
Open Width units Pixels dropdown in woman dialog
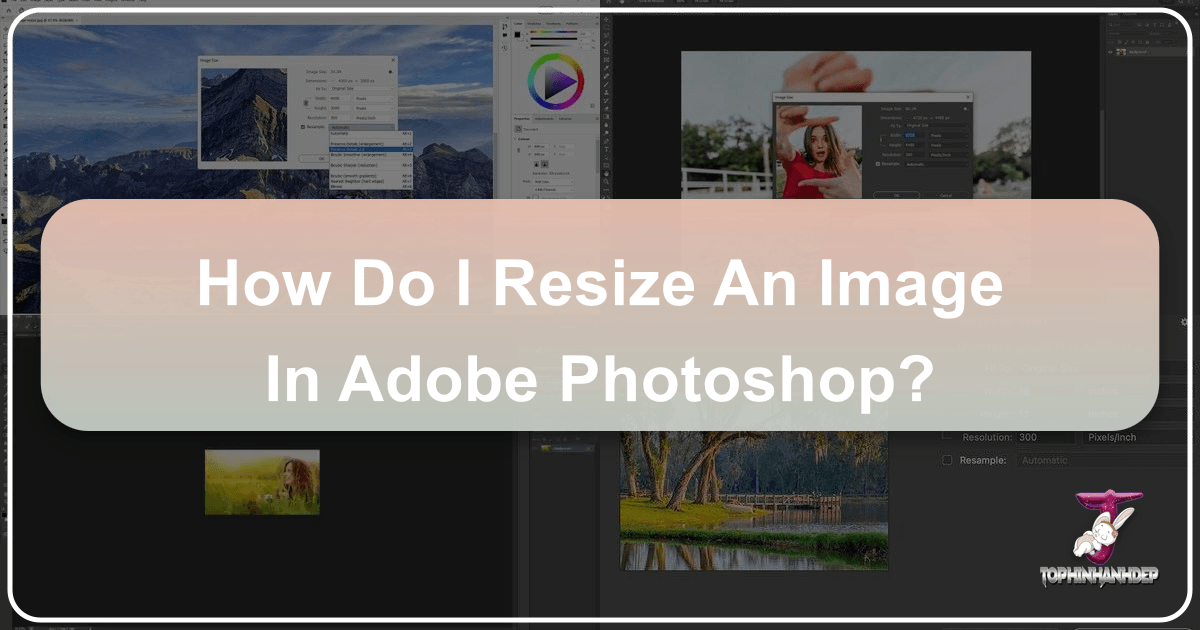pyautogui.click(x=947, y=134)
